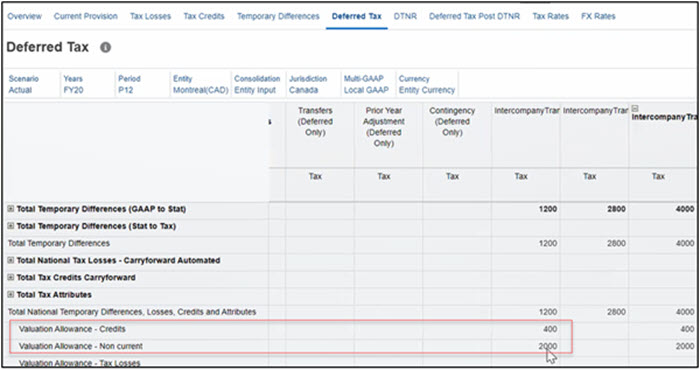
Task: Change Currency Entity Currency selector
Action: (x=427, y=84)
